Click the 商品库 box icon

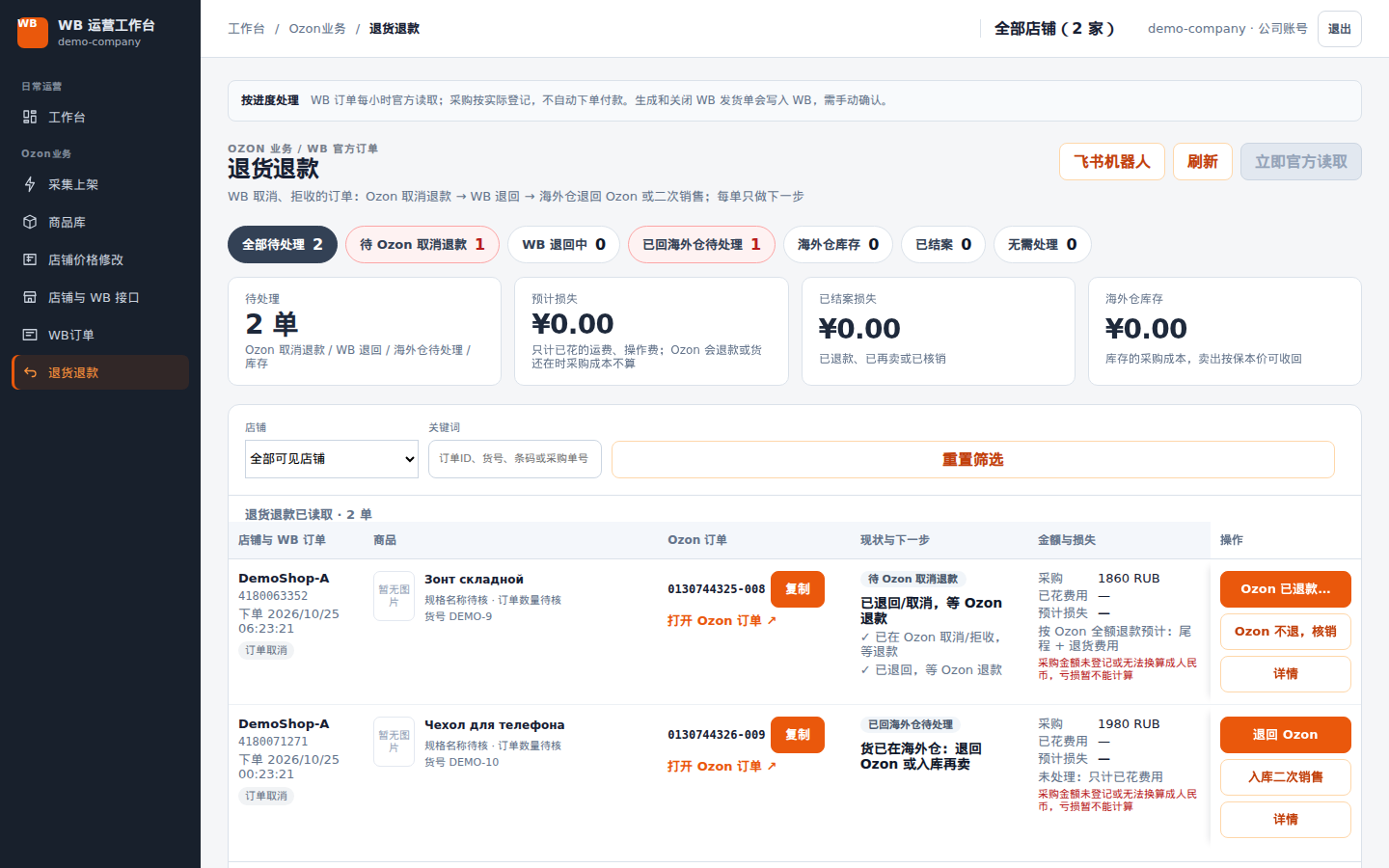(x=30, y=222)
